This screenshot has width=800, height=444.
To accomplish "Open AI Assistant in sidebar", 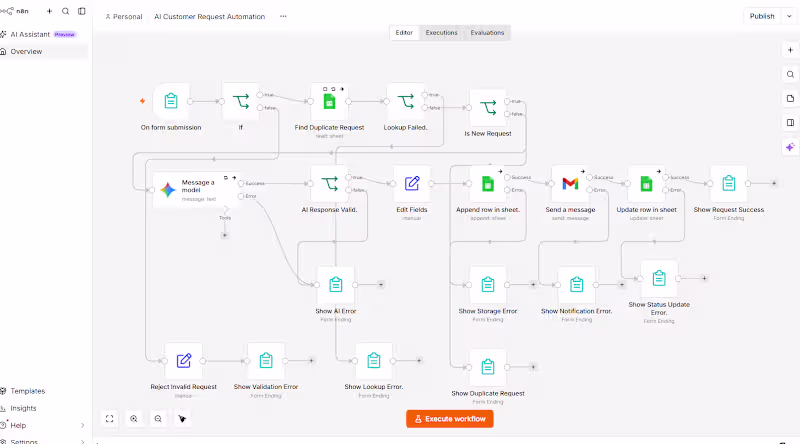I will 43,34.
